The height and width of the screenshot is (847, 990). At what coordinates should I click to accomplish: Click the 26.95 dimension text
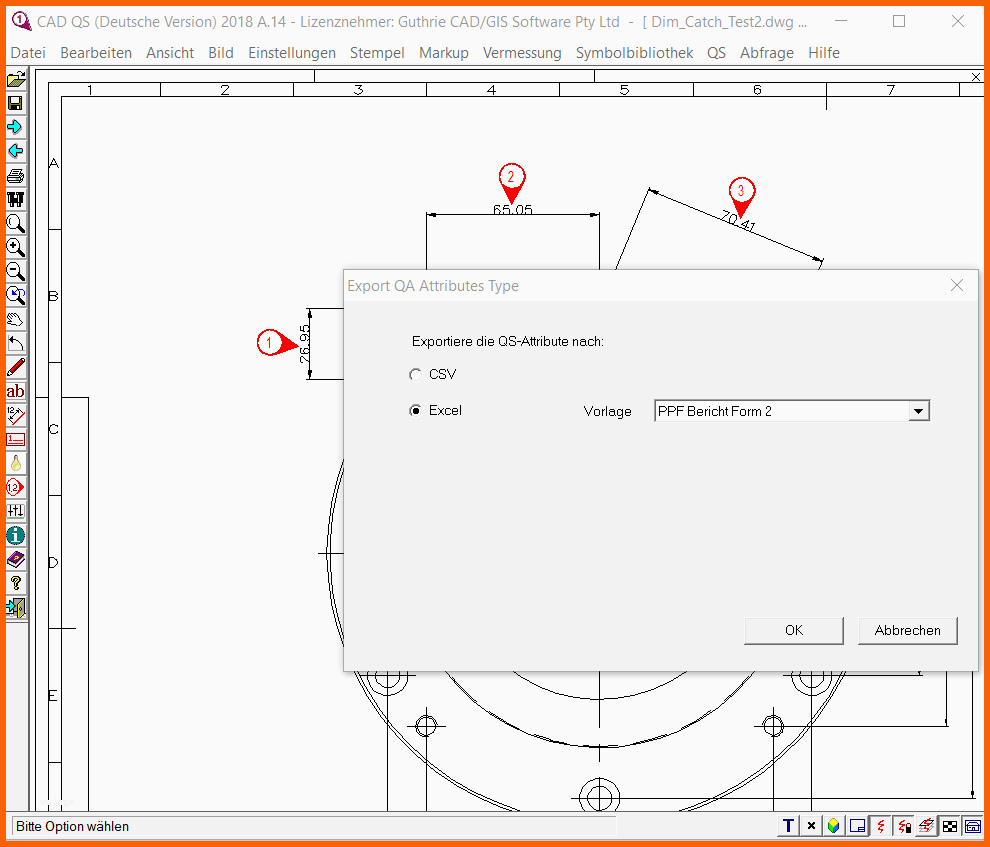coord(305,344)
